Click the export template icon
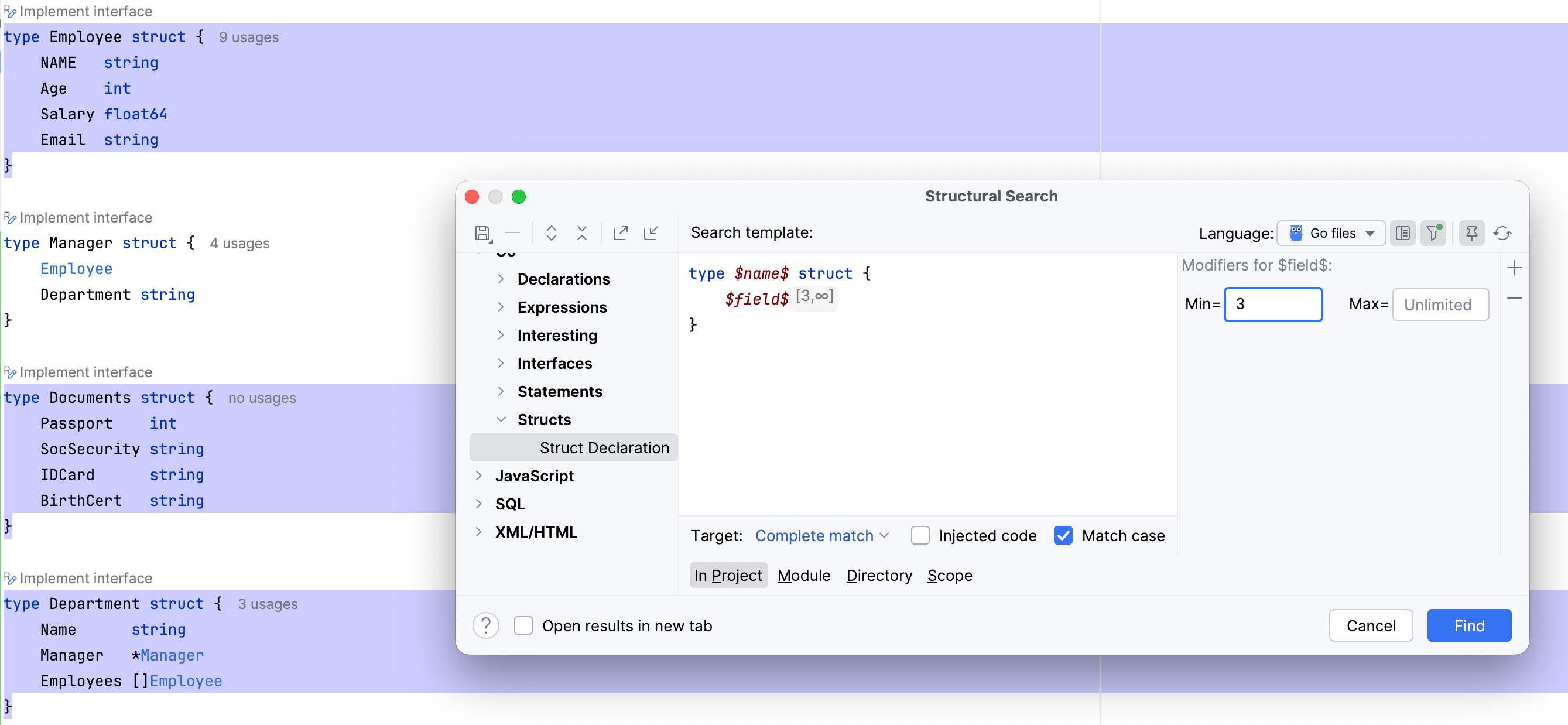The height and width of the screenshot is (725, 1568). click(620, 233)
